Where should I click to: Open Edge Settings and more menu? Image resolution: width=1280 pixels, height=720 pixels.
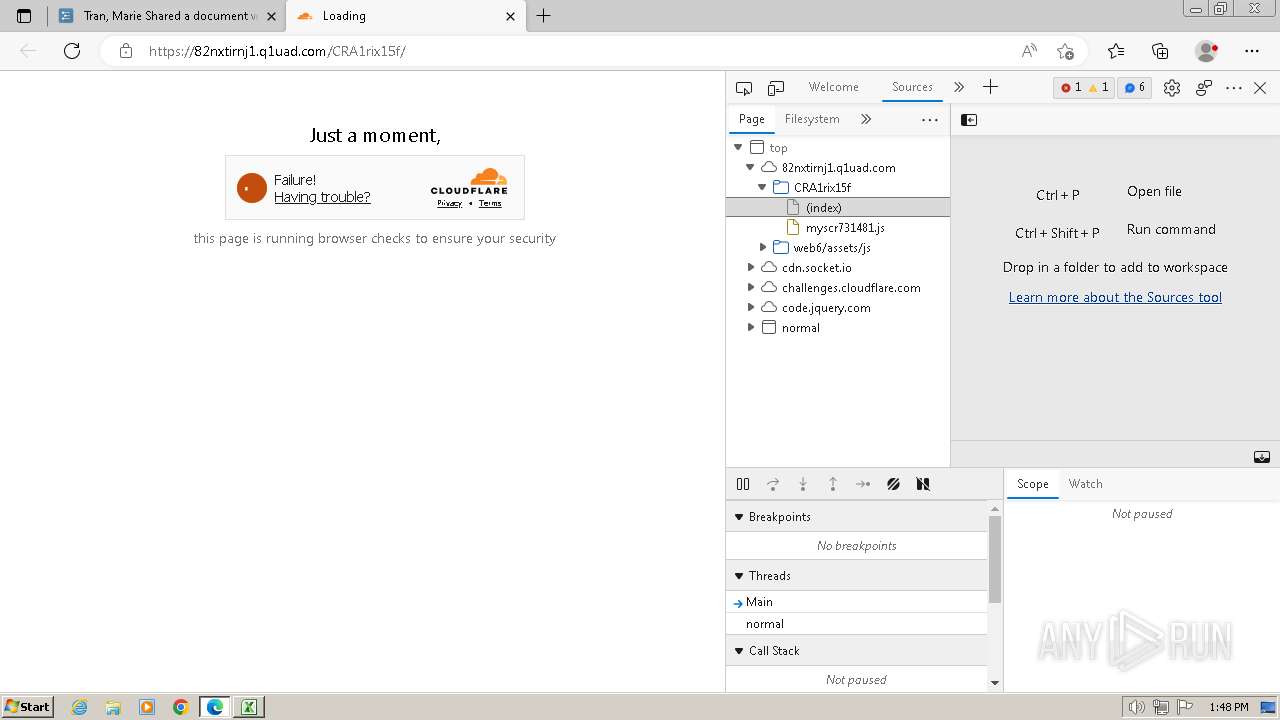coord(1252,51)
